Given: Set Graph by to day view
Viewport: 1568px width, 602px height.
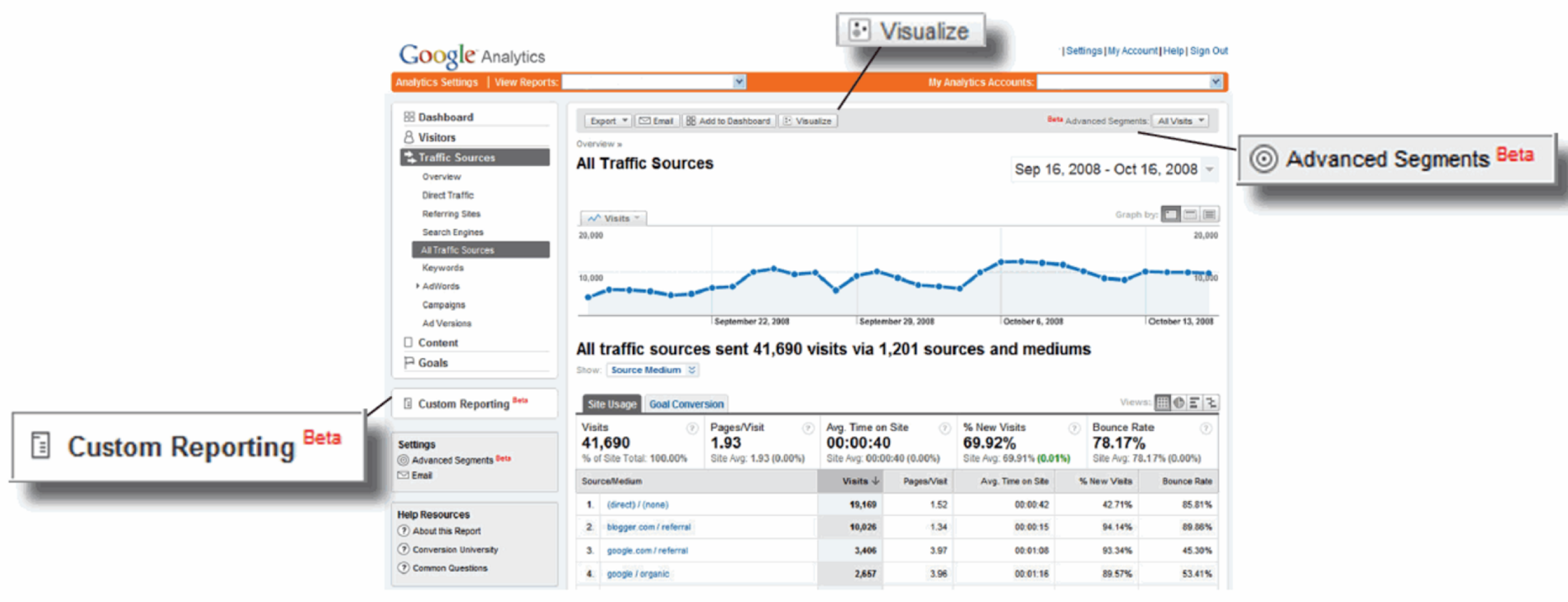Looking at the screenshot, I should 1170,214.
